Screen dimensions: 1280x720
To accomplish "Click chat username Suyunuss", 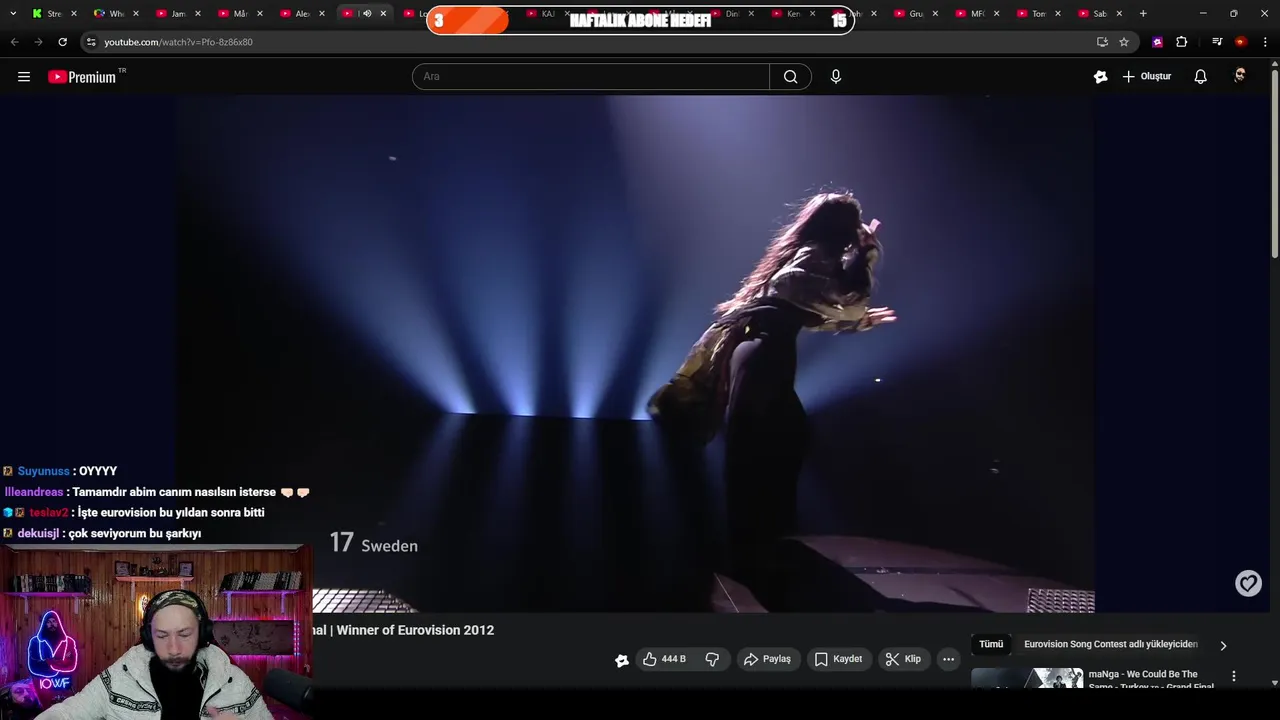I will (43, 471).
